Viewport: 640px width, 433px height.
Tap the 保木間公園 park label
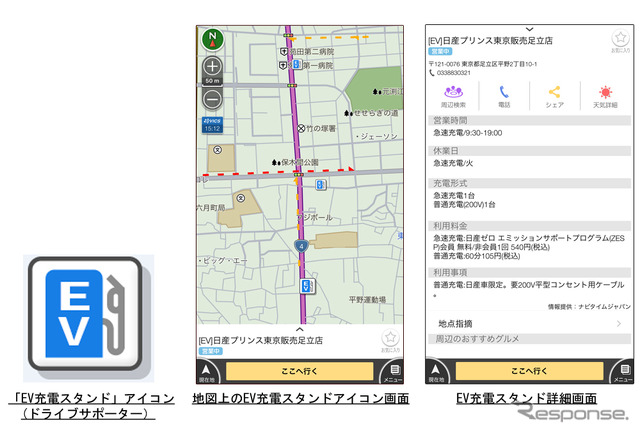pyautogui.click(x=300, y=162)
